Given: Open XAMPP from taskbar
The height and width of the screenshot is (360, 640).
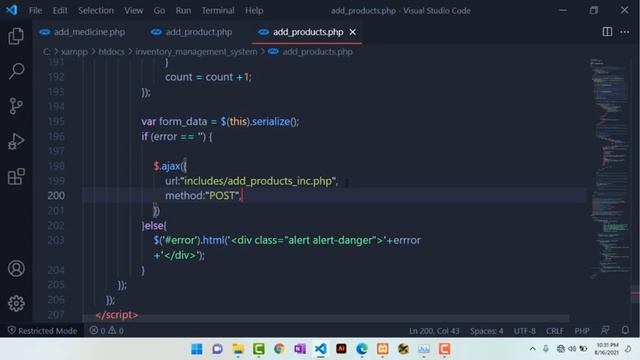Looking at the screenshot, I should pyautogui.click(x=383, y=349).
